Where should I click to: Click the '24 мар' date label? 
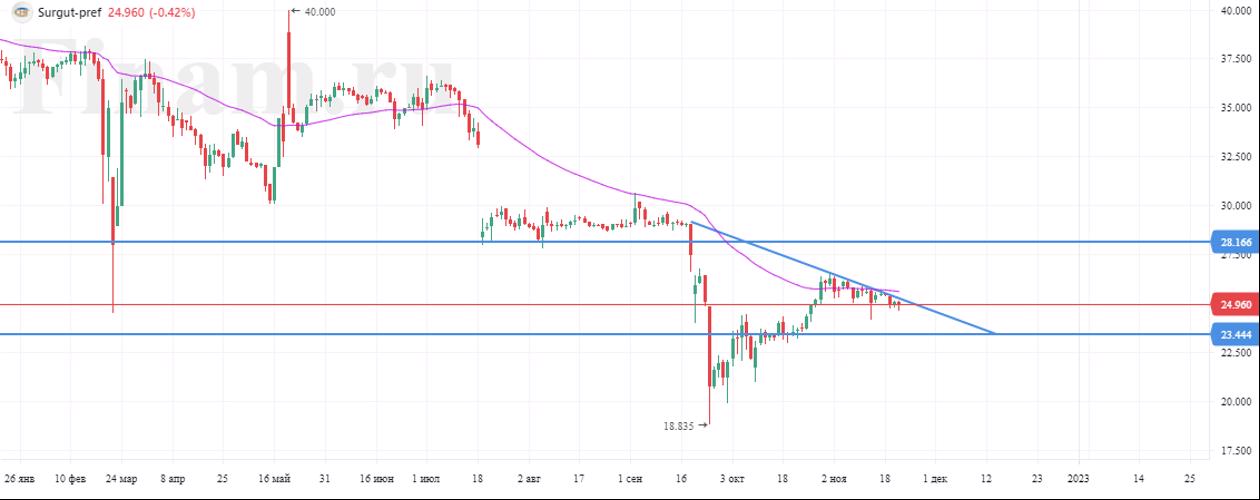[x=121, y=478]
